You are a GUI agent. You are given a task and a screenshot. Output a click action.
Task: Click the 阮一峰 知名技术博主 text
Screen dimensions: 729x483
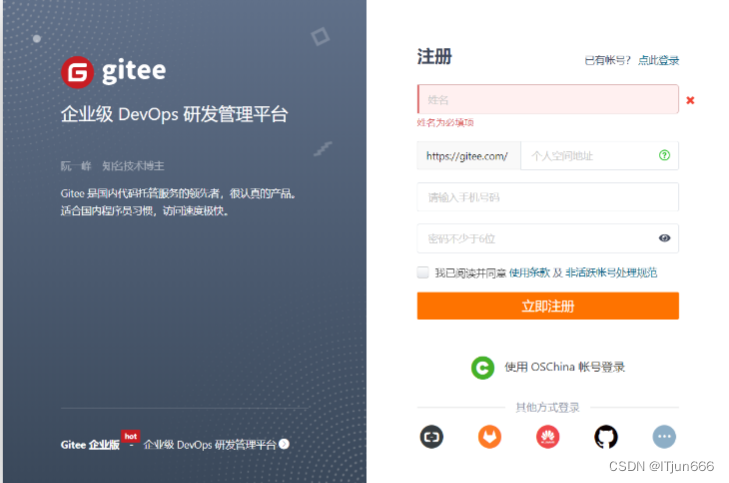(x=112, y=166)
